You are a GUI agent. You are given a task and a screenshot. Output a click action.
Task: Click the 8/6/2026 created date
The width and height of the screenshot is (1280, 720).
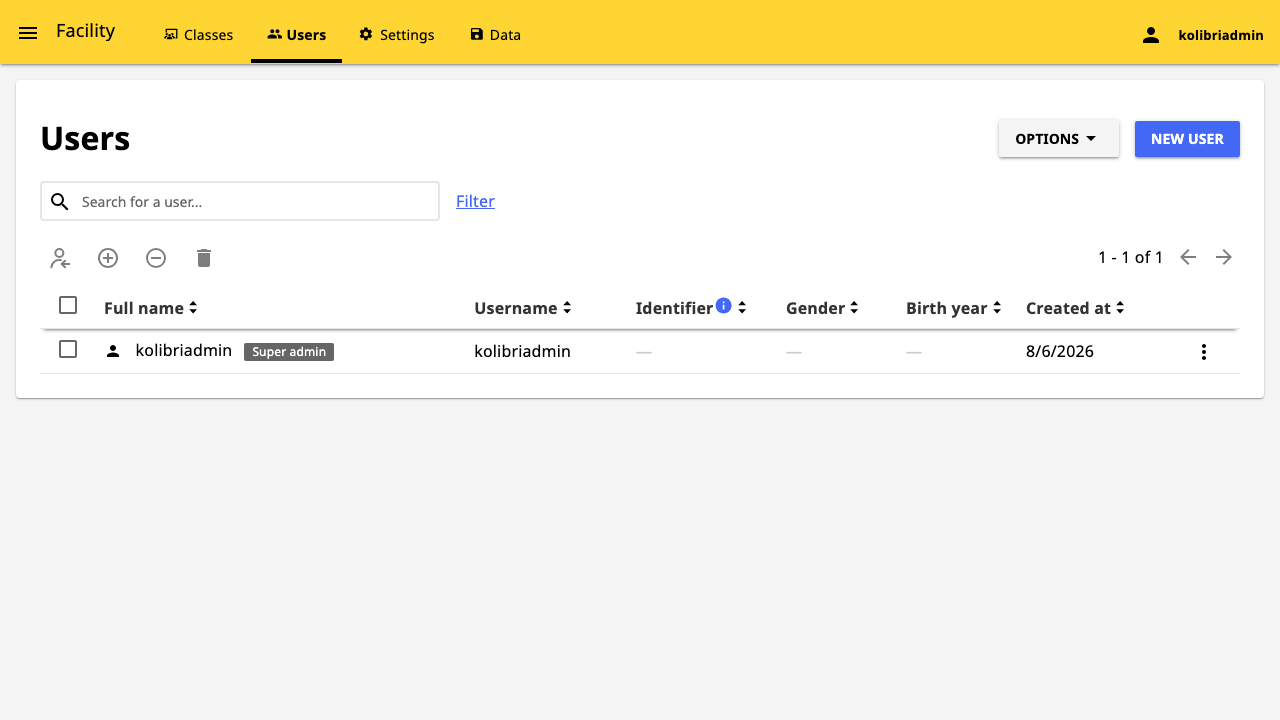pos(1060,352)
